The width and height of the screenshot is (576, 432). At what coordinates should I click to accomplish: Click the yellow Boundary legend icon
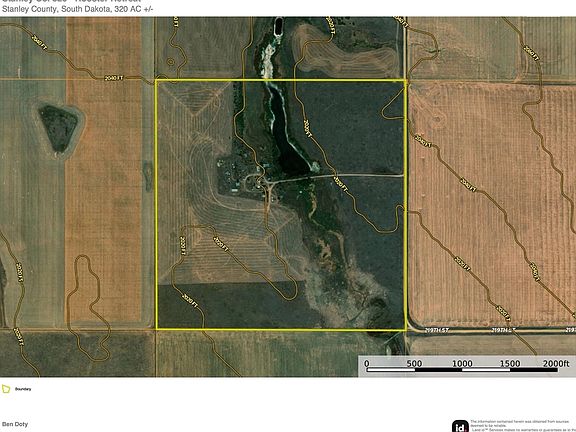coord(6,389)
